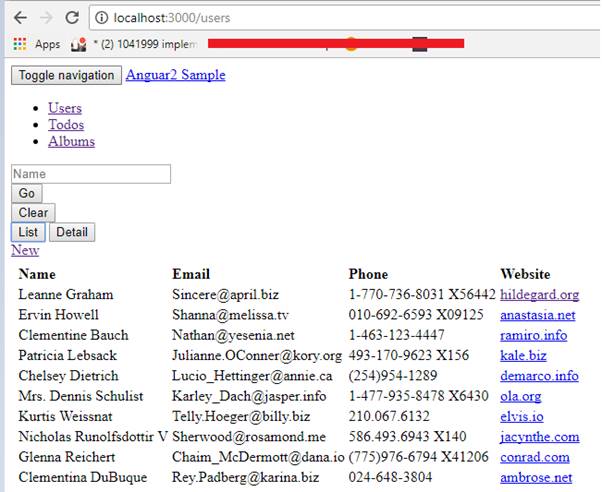Click the Go button
The width and height of the screenshot is (602, 492).
coord(26,193)
